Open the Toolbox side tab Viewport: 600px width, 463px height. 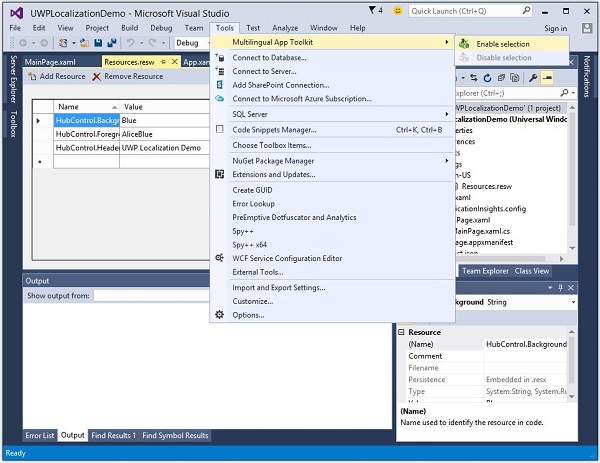(x=13, y=124)
